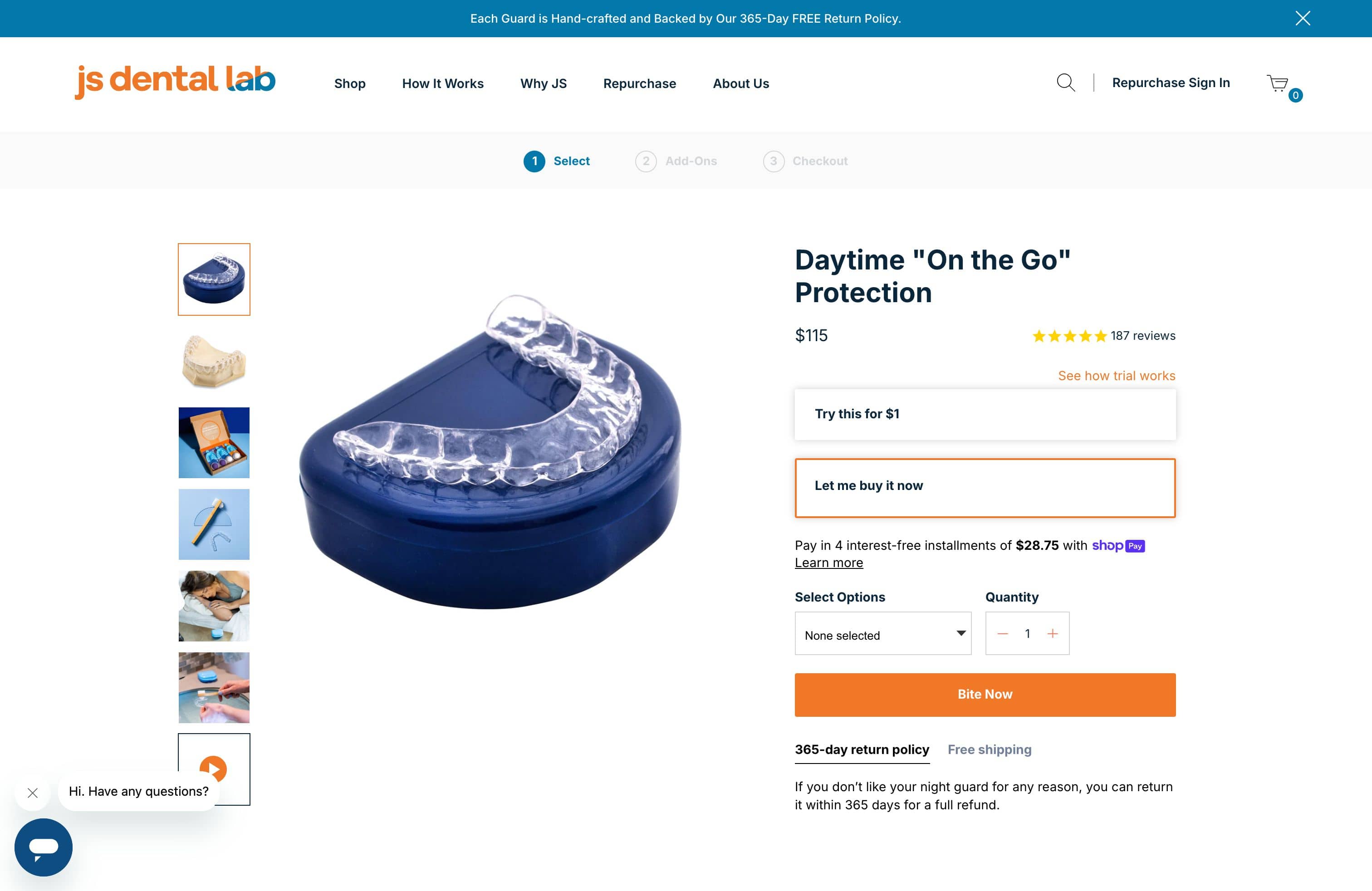
Task: Click the star rating stars
Action: coord(1069,335)
